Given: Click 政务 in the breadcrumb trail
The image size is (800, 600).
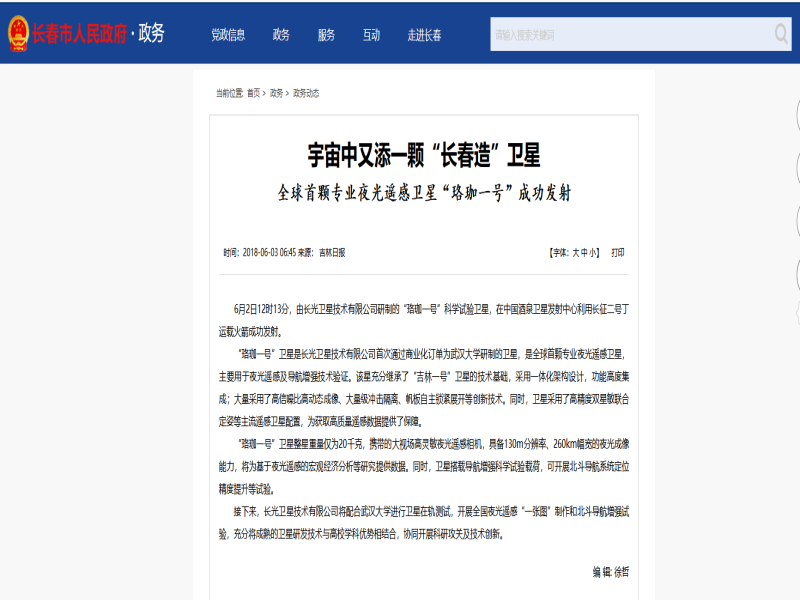Looking at the screenshot, I should coord(276,93).
